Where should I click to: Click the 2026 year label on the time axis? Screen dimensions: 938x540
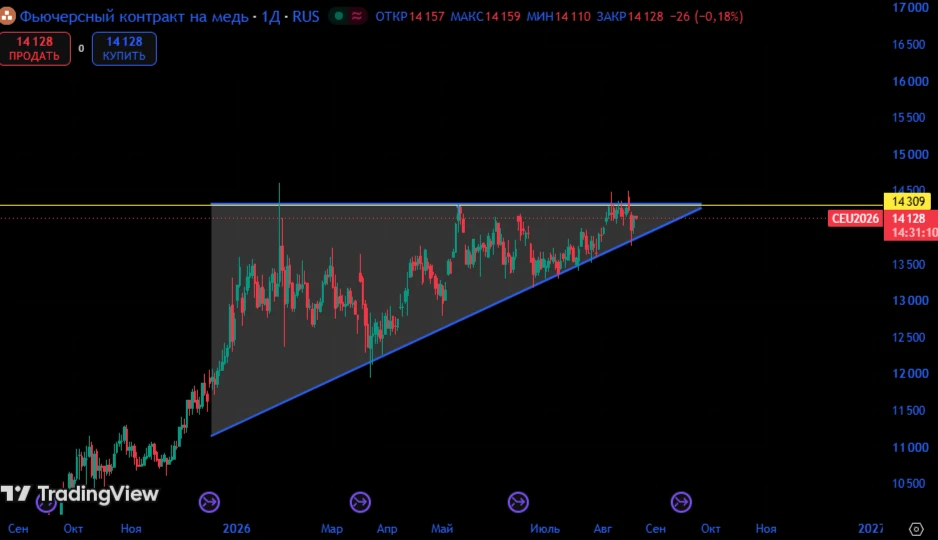(x=236, y=529)
